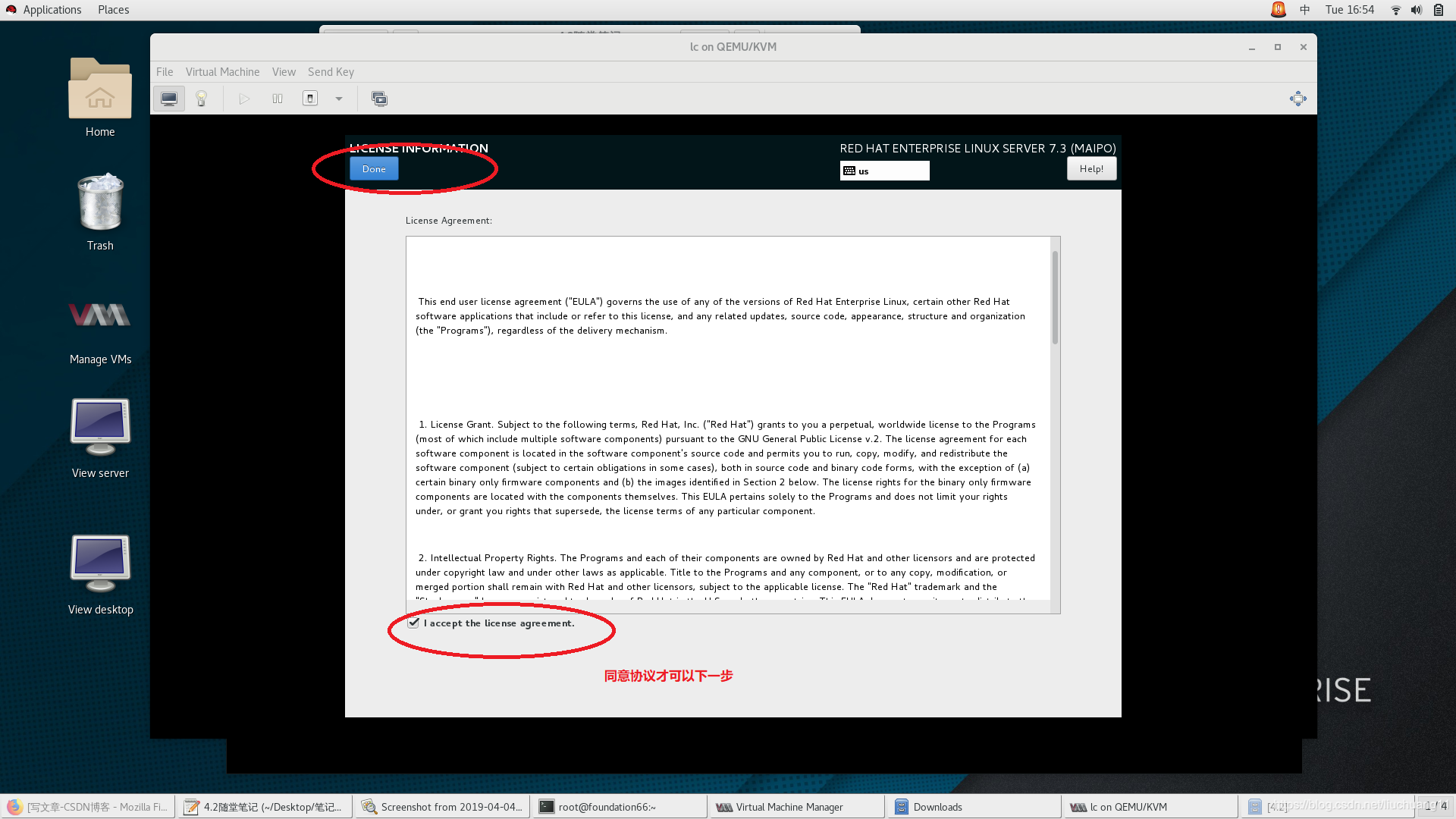Switch to Downloads taskbar item
Image resolution: width=1456 pixels, height=819 pixels.
click(974, 807)
